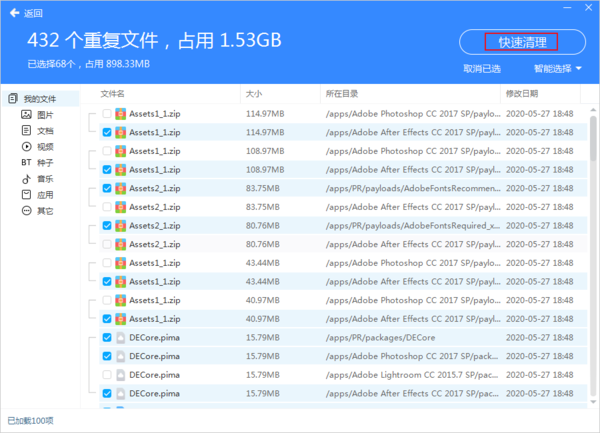Screen dimensions: 600x433
Task: Open the BT 种子 (Torrents) category
Action: 27,163
